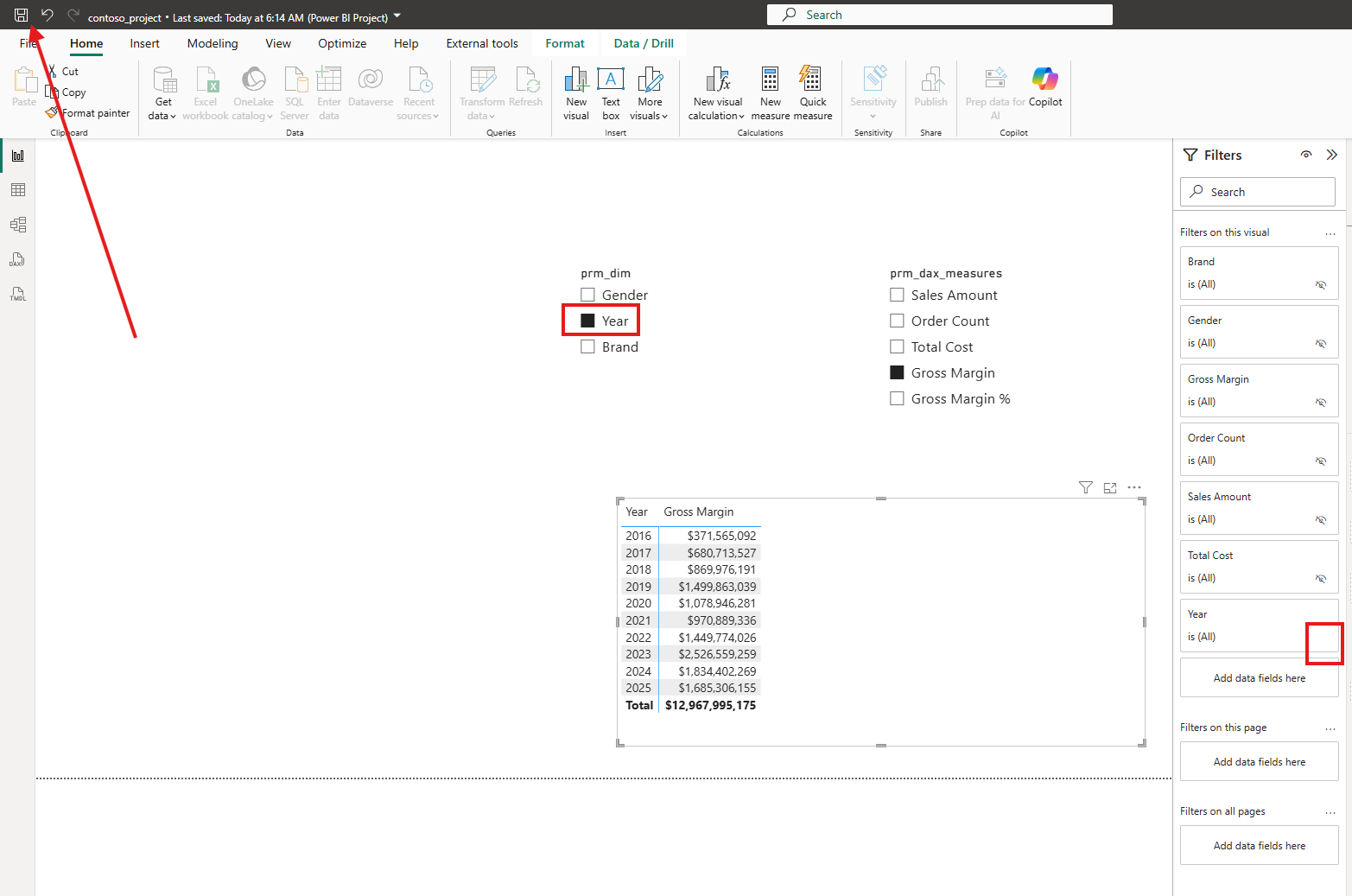This screenshot has height=896, width=1352.
Task: Collapse the Filters pane with the chevrons
Action: click(1332, 155)
